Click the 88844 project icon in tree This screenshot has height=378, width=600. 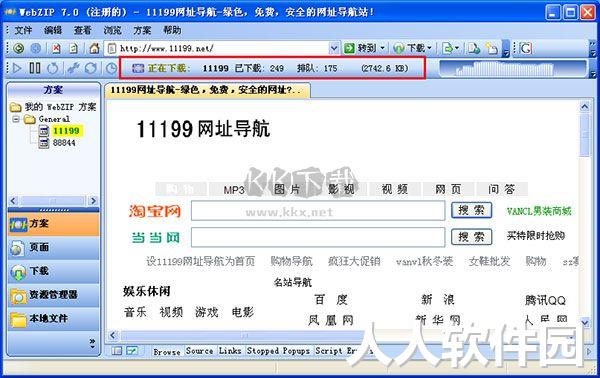pyautogui.click(x=44, y=143)
